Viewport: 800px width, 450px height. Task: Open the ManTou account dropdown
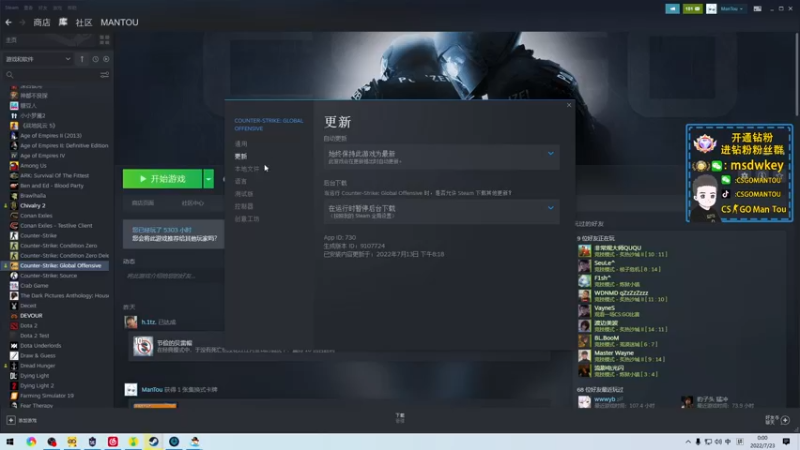coord(732,9)
